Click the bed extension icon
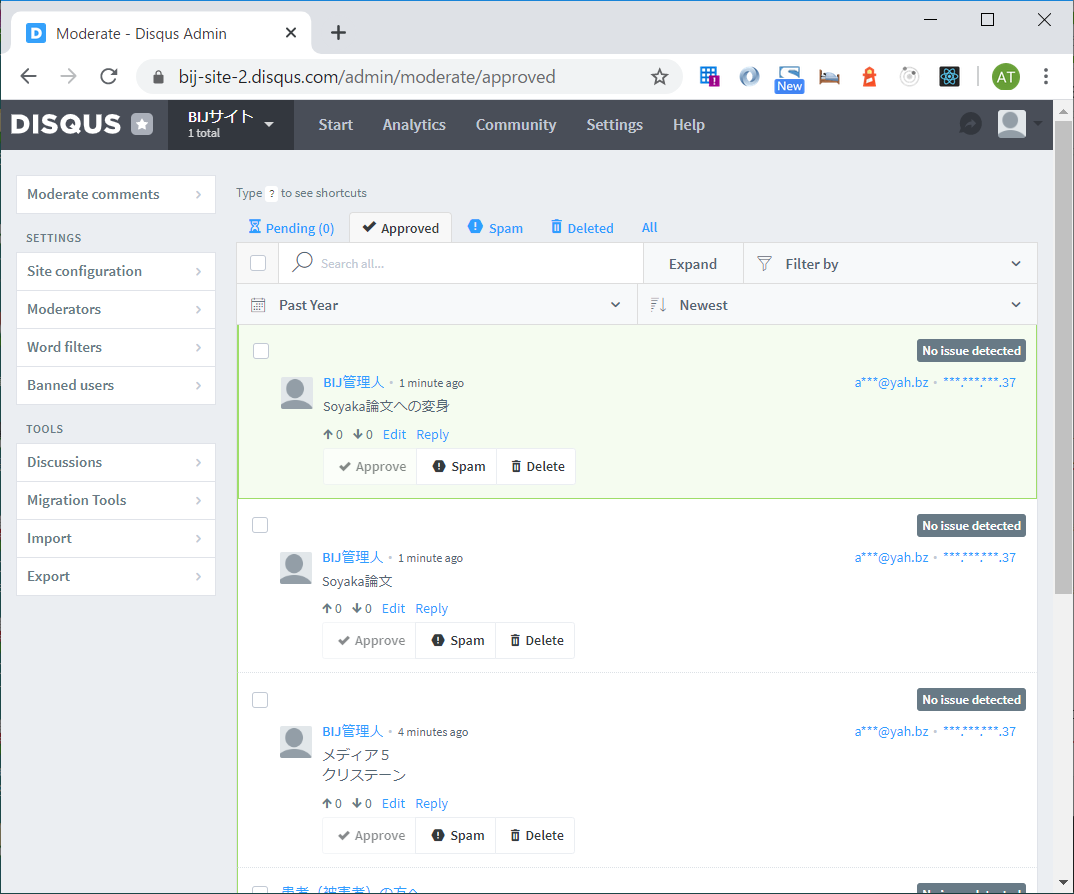 tap(829, 77)
